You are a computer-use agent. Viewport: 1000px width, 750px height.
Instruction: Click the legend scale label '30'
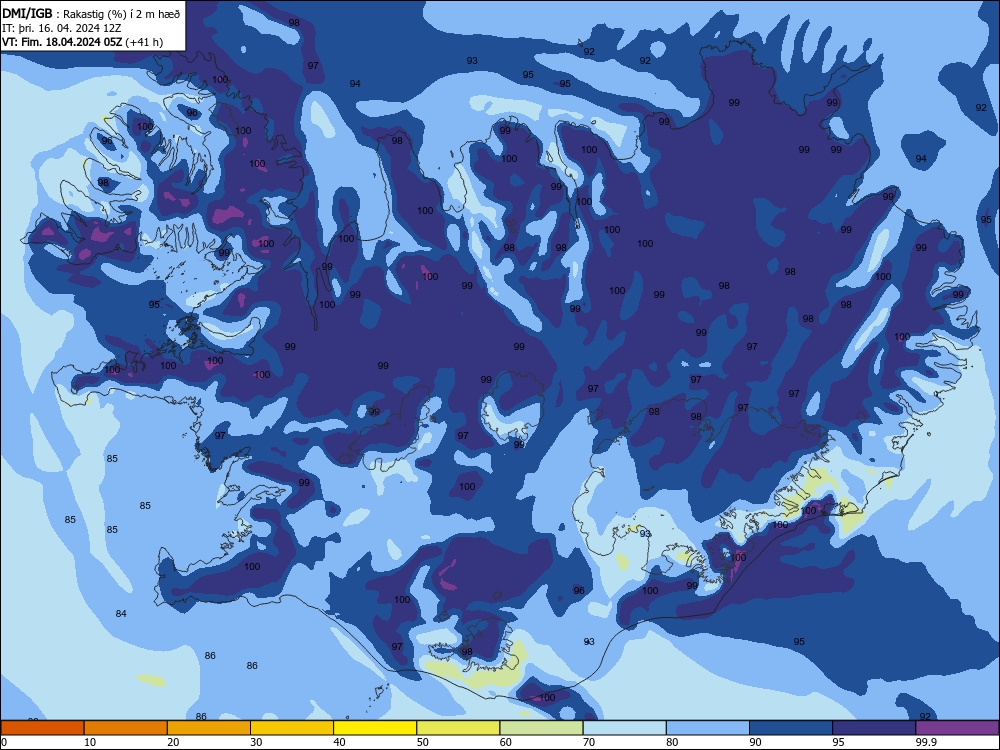[256, 742]
